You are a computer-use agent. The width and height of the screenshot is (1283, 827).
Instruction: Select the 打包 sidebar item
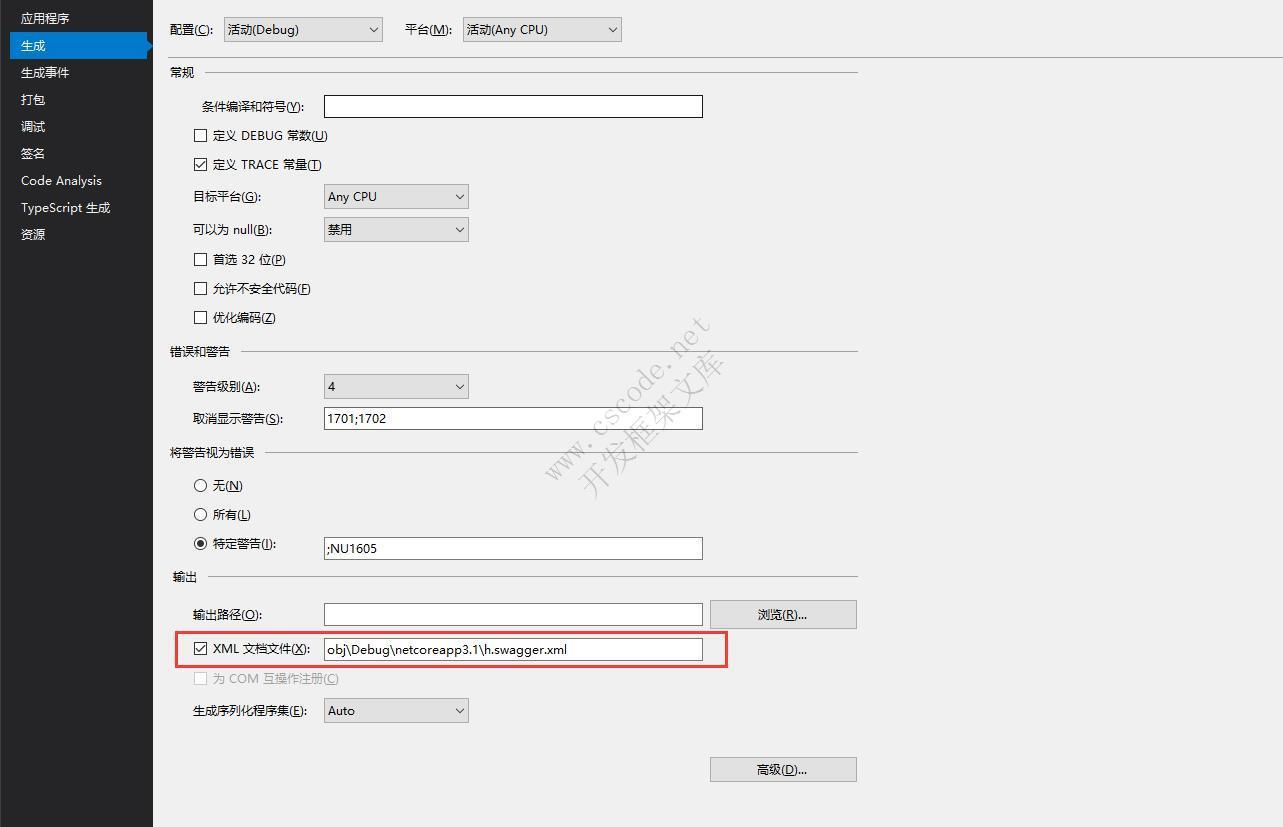pyautogui.click(x=31, y=99)
